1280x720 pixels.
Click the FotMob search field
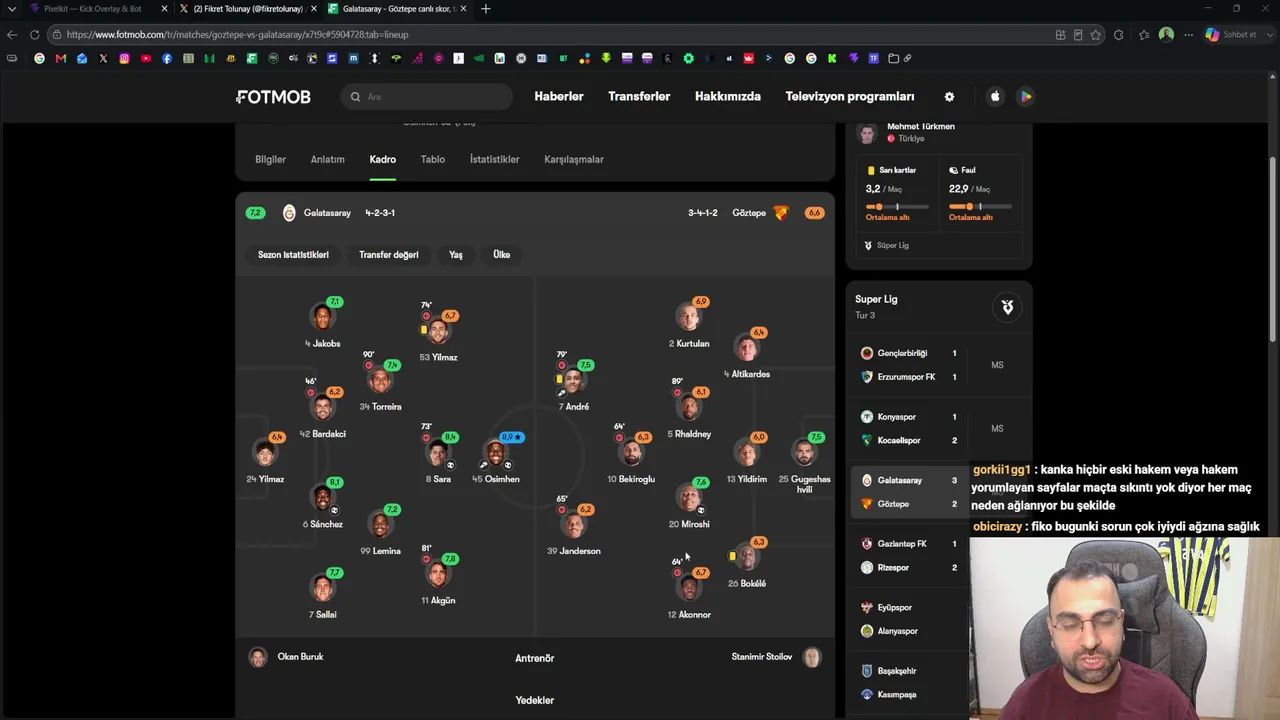click(x=427, y=97)
